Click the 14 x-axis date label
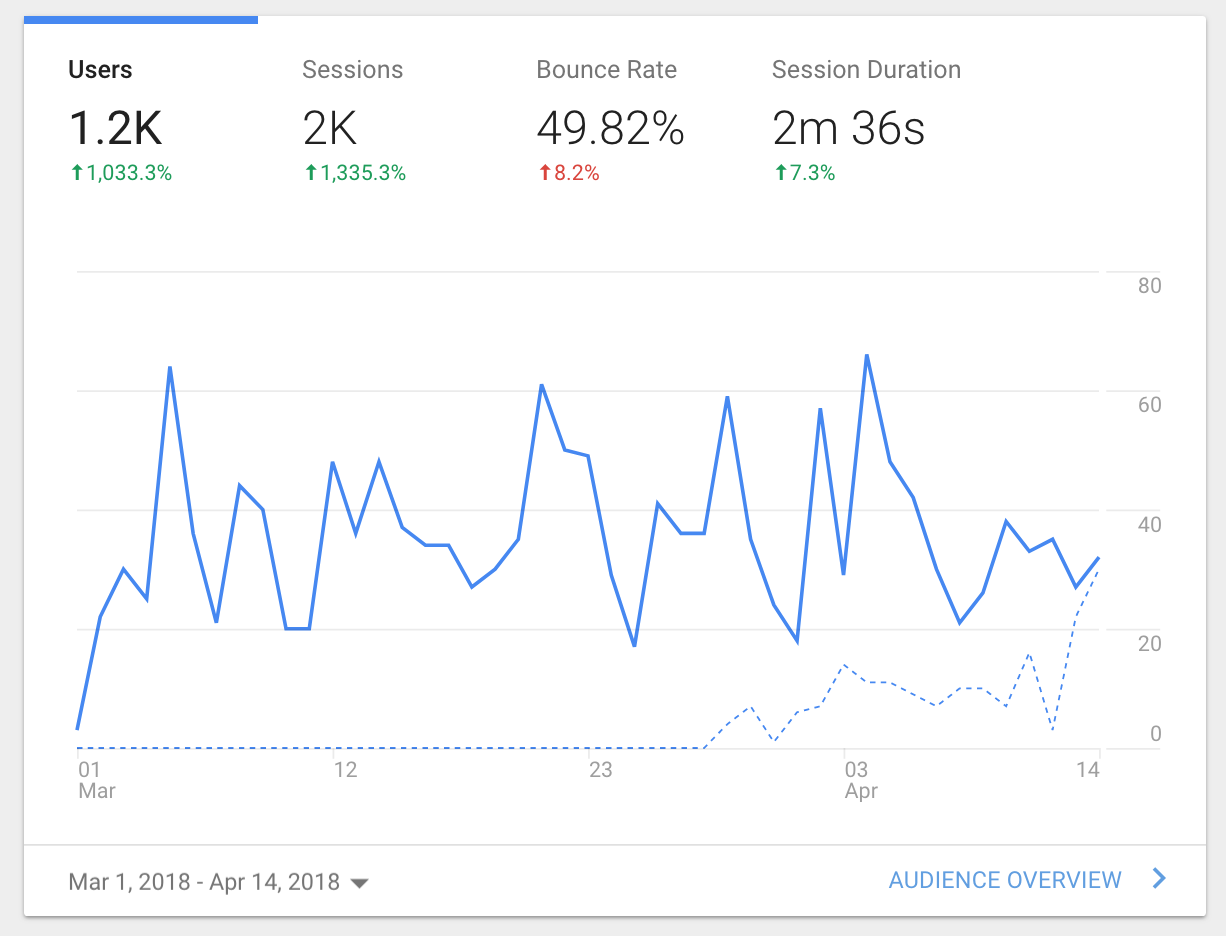Viewport: 1226px width, 936px height. pos(1088,769)
